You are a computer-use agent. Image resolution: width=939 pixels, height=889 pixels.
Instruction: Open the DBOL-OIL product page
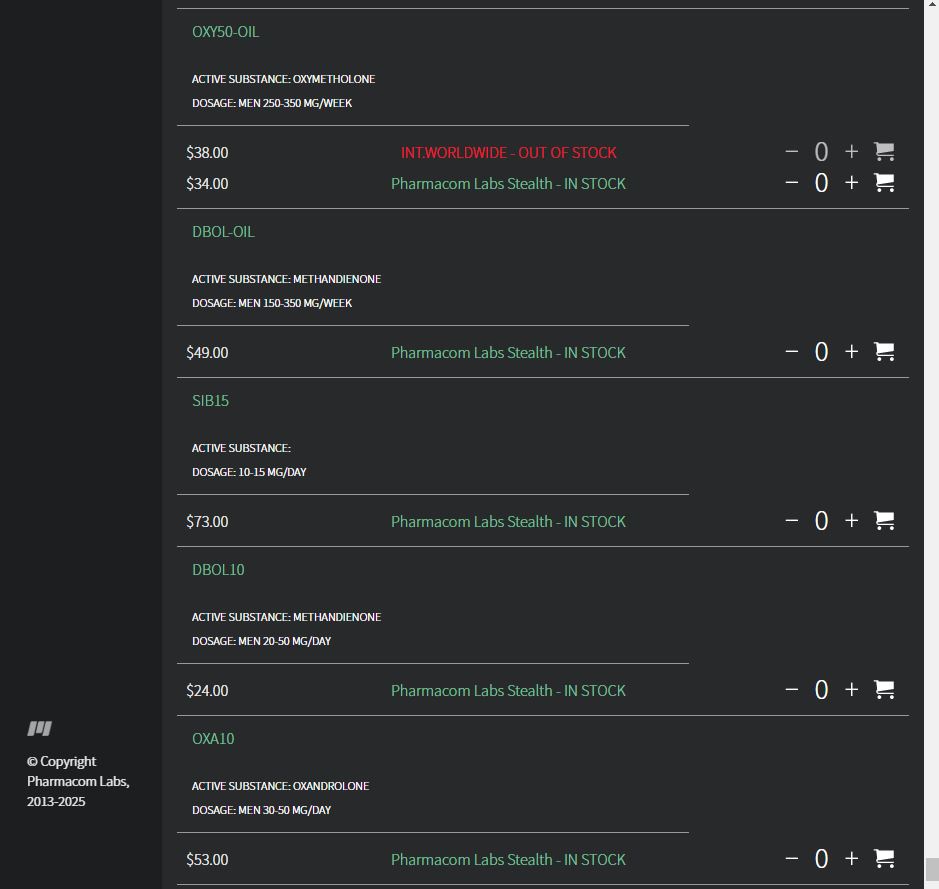click(x=223, y=231)
